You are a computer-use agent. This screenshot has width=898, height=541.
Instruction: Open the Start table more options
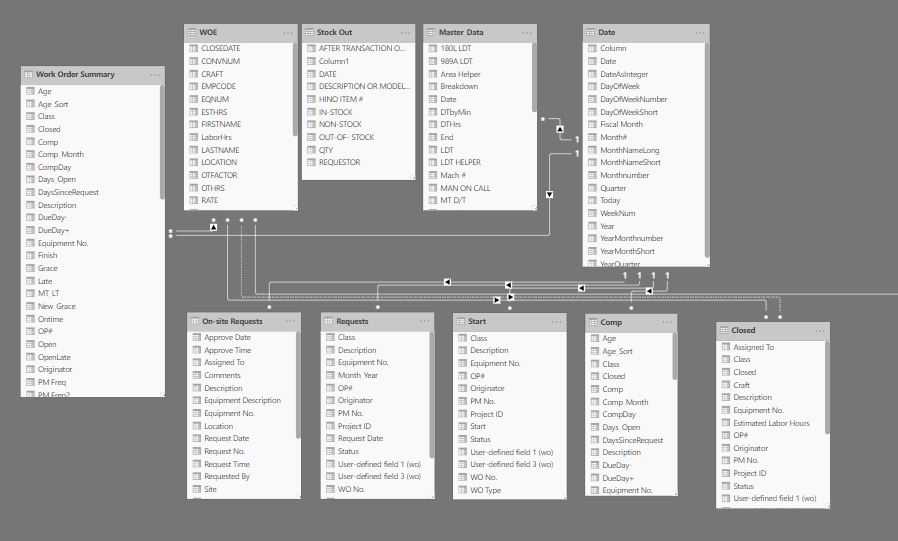coord(557,322)
